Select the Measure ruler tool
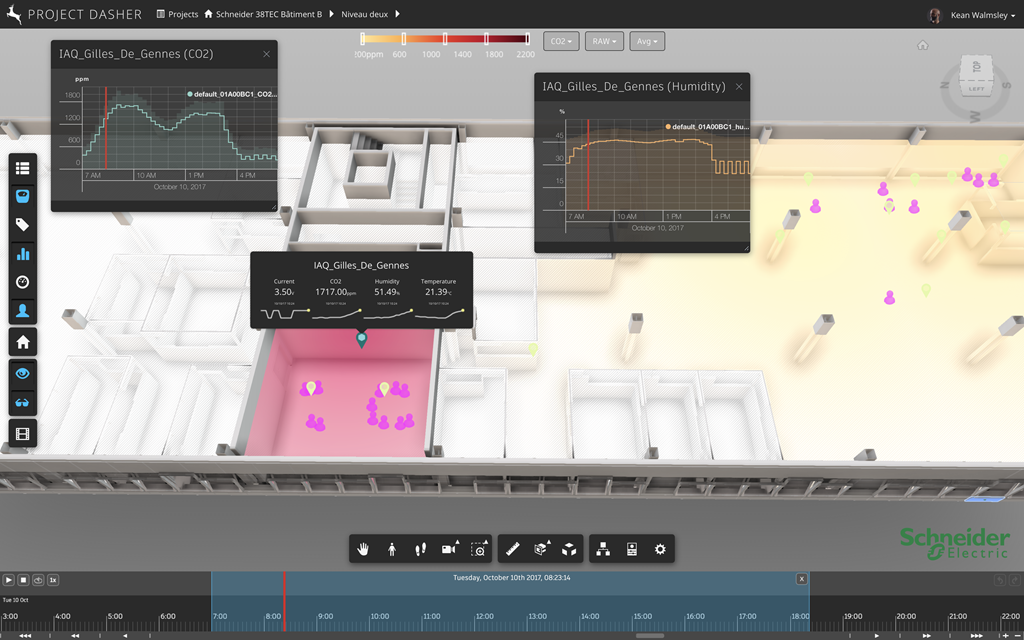The image size is (1024, 640). click(x=513, y=549)
